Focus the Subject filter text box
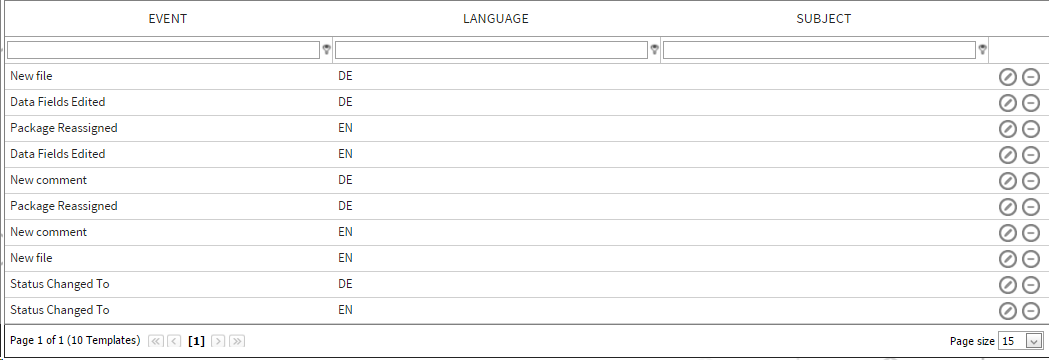Screen dimensions: 1049x360 [x=819, y=50]
